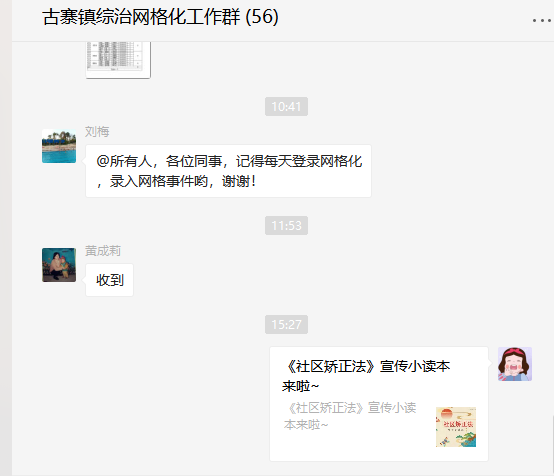Click the member count (56) in title

pos(262,17)
